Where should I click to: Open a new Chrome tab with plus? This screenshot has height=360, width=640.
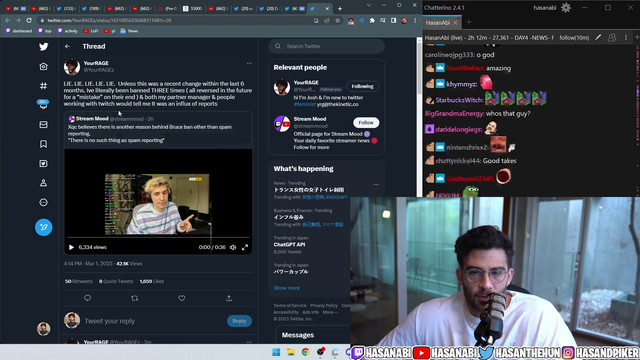340,9
